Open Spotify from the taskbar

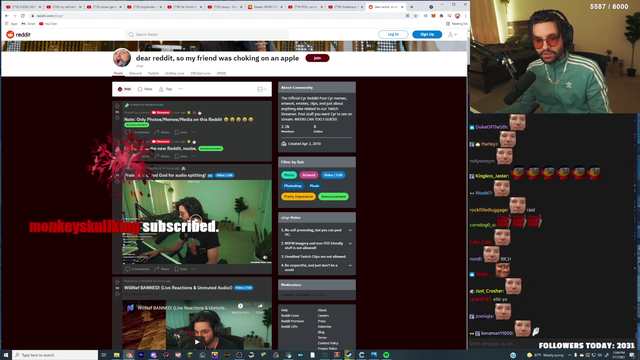coord(386,355)
